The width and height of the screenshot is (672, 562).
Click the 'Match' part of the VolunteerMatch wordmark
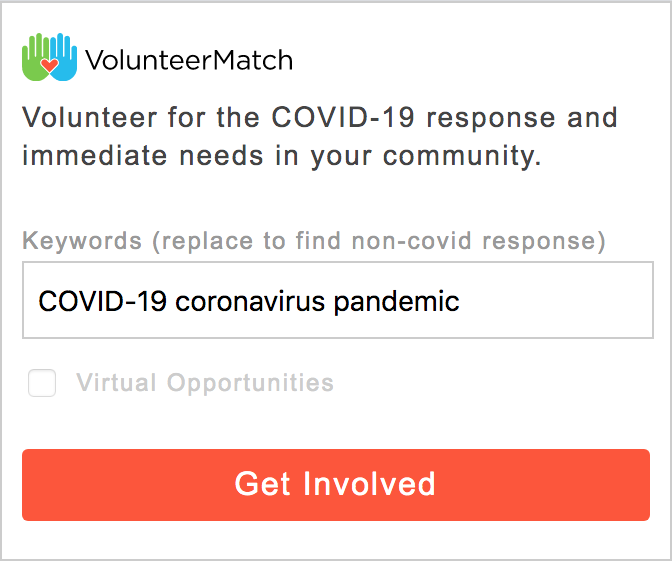253,60
